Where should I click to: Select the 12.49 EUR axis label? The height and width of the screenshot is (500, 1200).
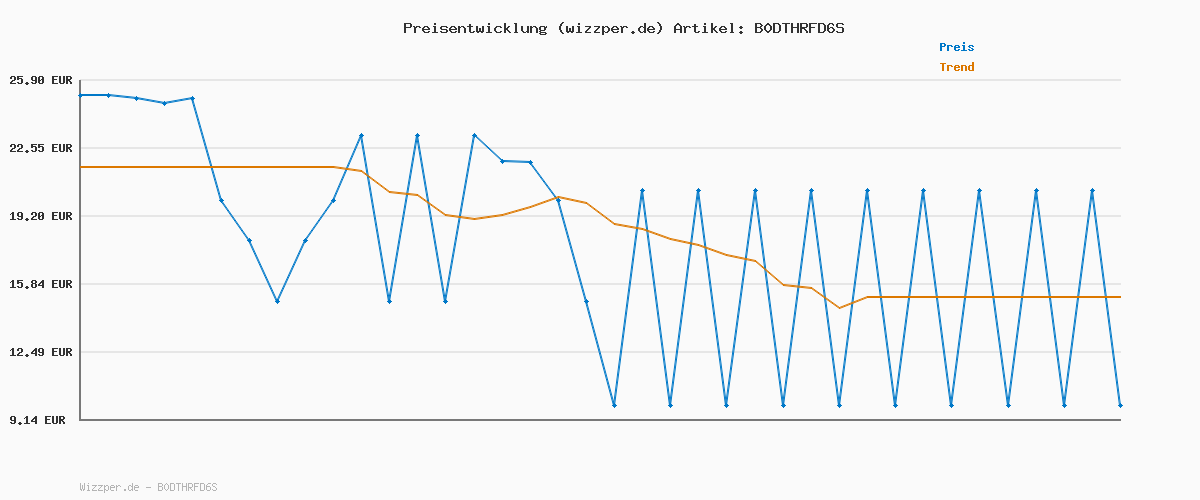coord(41,352)
